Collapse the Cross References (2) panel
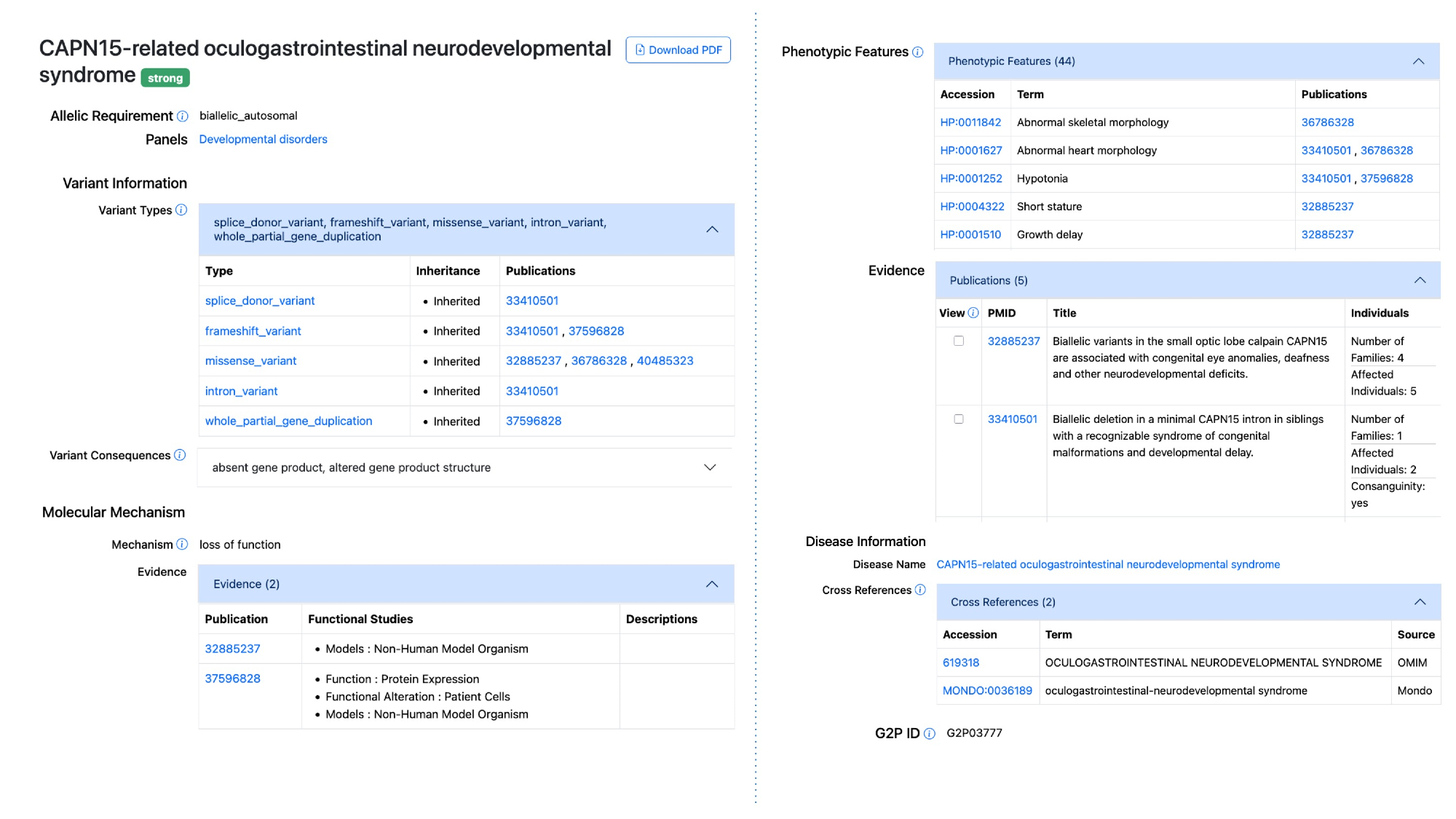Image resolution: width=1456 pixels, height=819 pixels. point(1420,602)
